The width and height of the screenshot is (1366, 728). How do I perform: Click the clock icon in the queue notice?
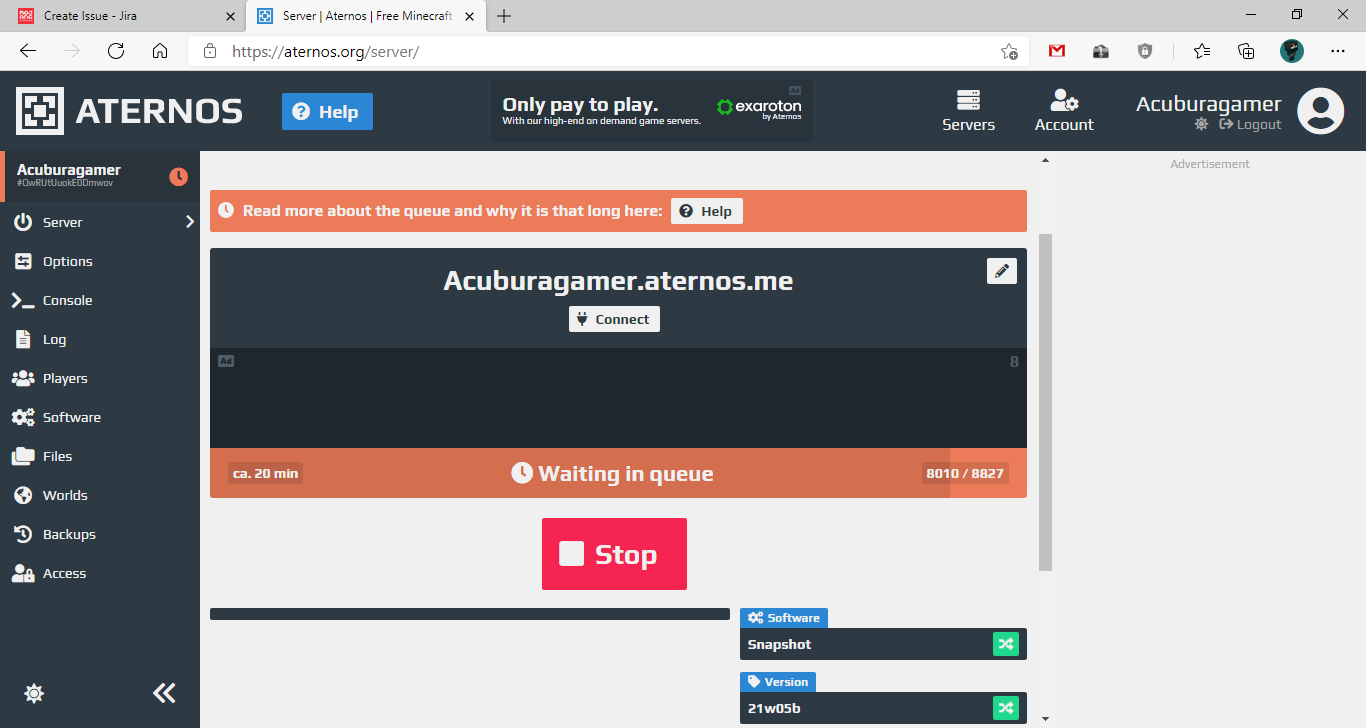coord(226,211)
